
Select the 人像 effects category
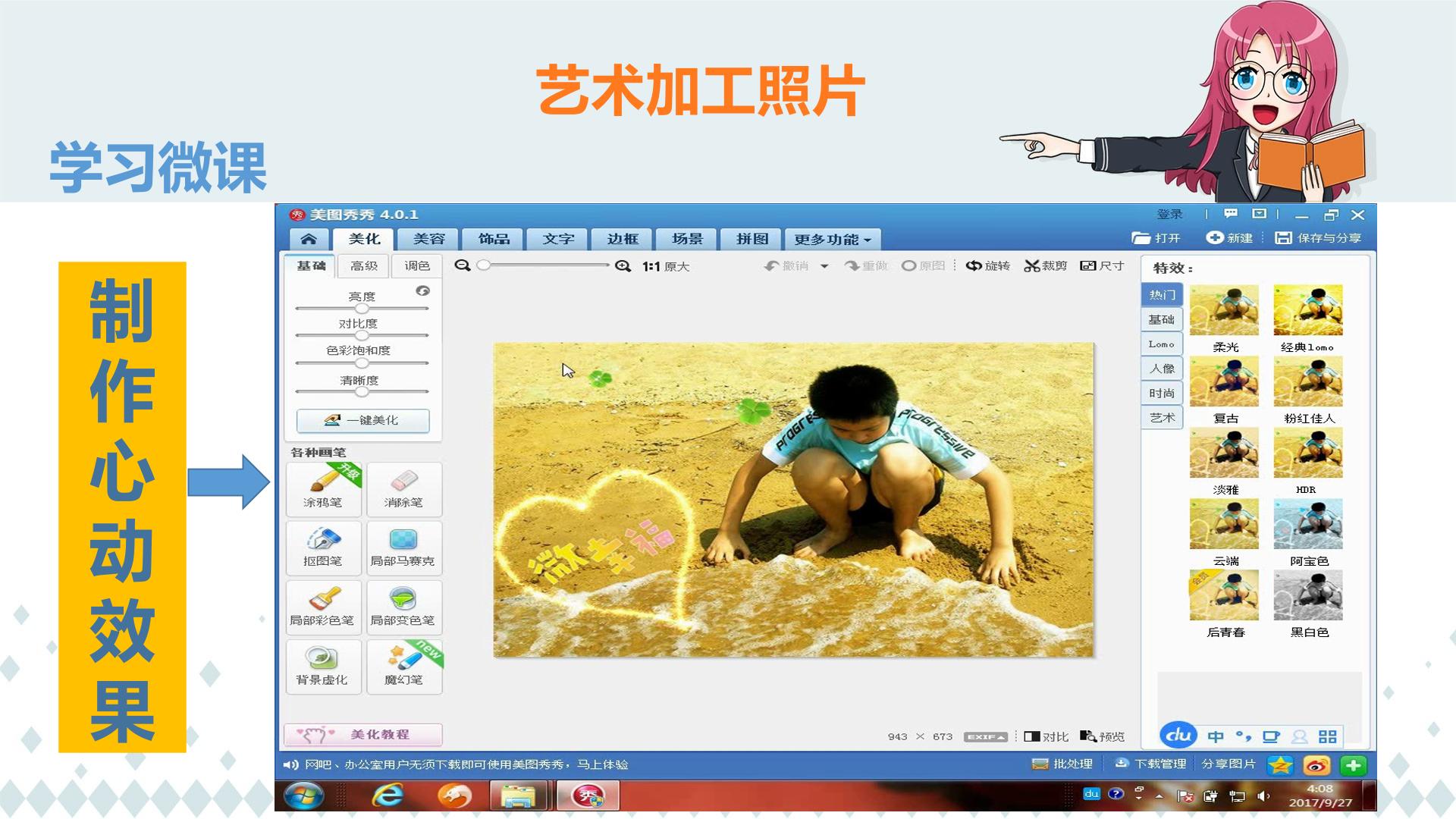[1162, 368]
